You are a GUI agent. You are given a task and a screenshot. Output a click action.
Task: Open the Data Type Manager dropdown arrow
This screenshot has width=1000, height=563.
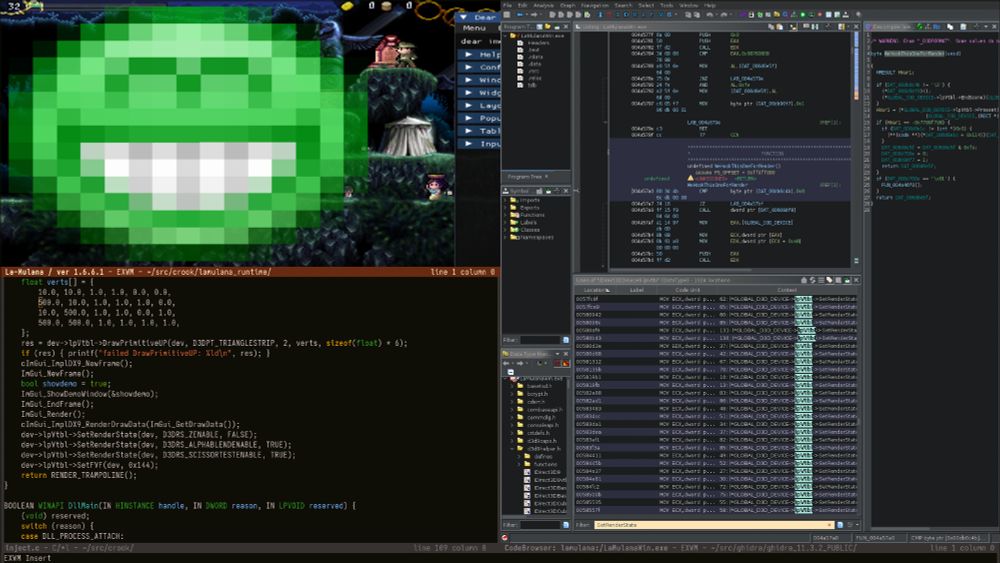pyautogui.click(x=557, y=354)
